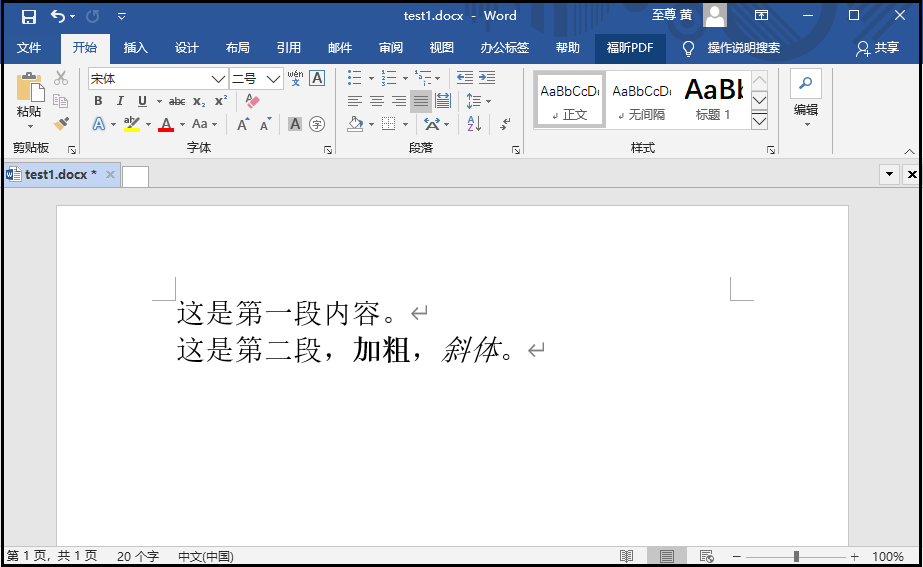Sort text with the A-Z sort icon
This screenshot has height=567, width=923.
coord(474,124)
